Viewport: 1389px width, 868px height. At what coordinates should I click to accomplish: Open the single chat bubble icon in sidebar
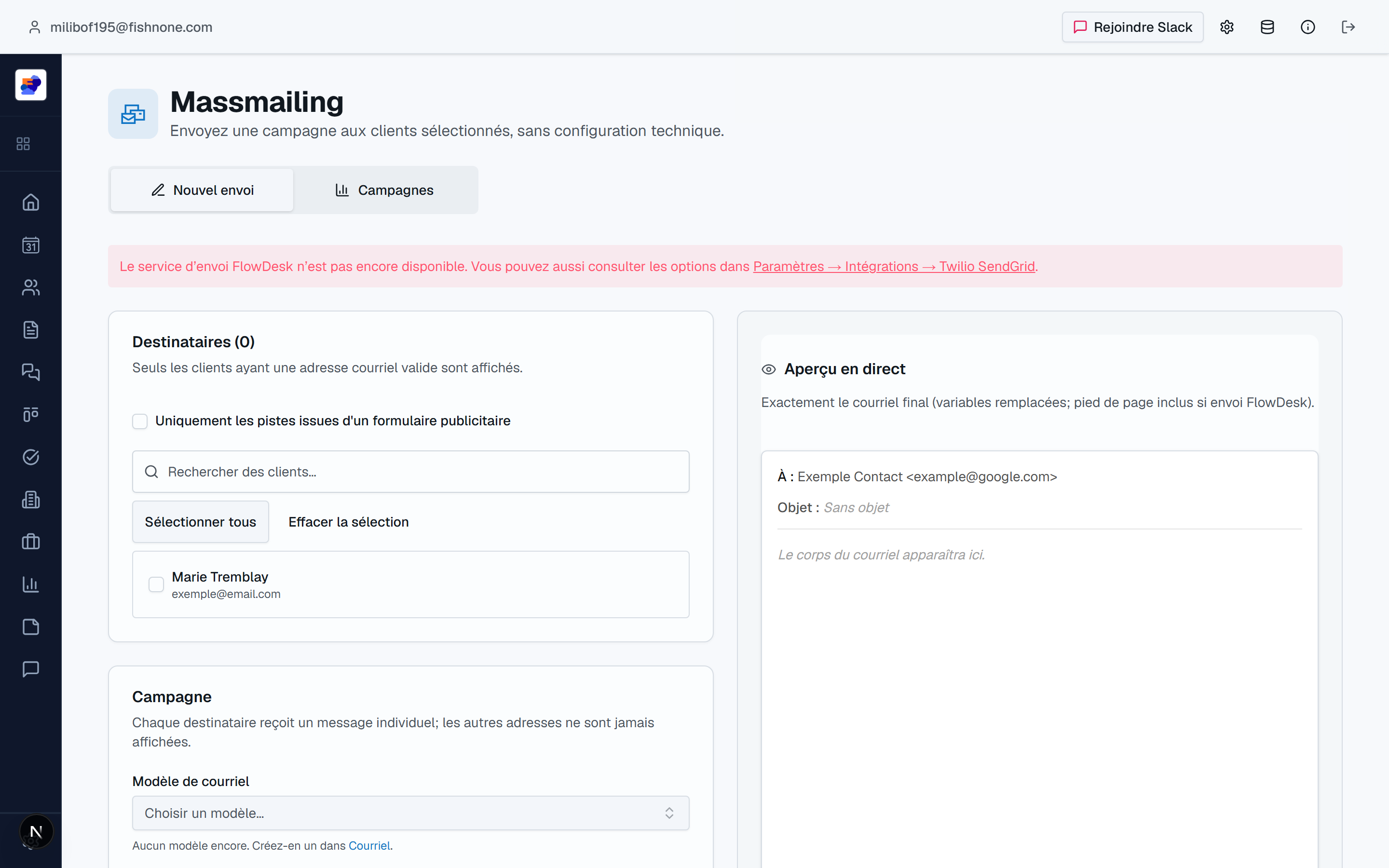tap(31, 669)
